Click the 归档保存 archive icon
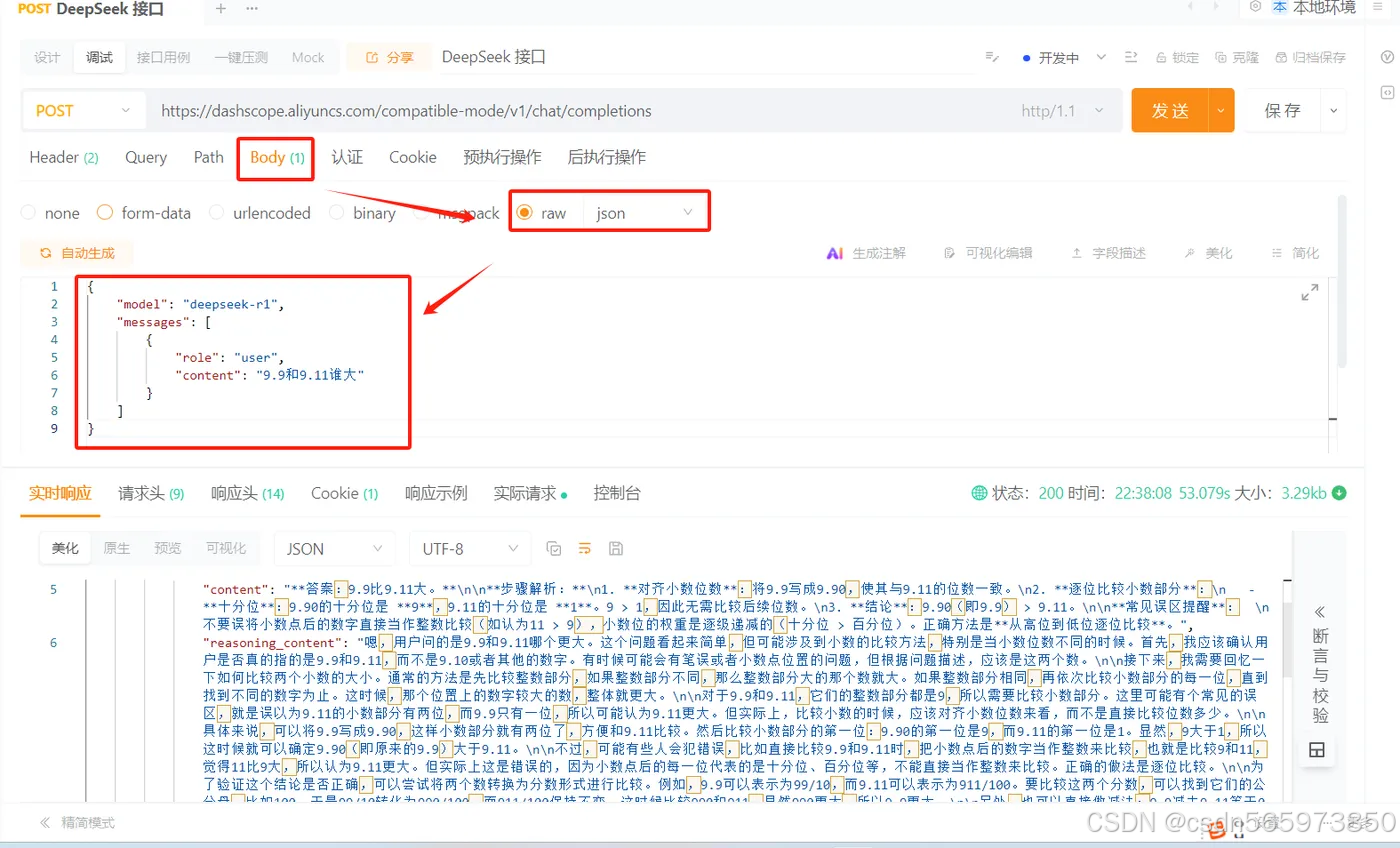This screenshot has height=848, width=1400. point(1282,58)
